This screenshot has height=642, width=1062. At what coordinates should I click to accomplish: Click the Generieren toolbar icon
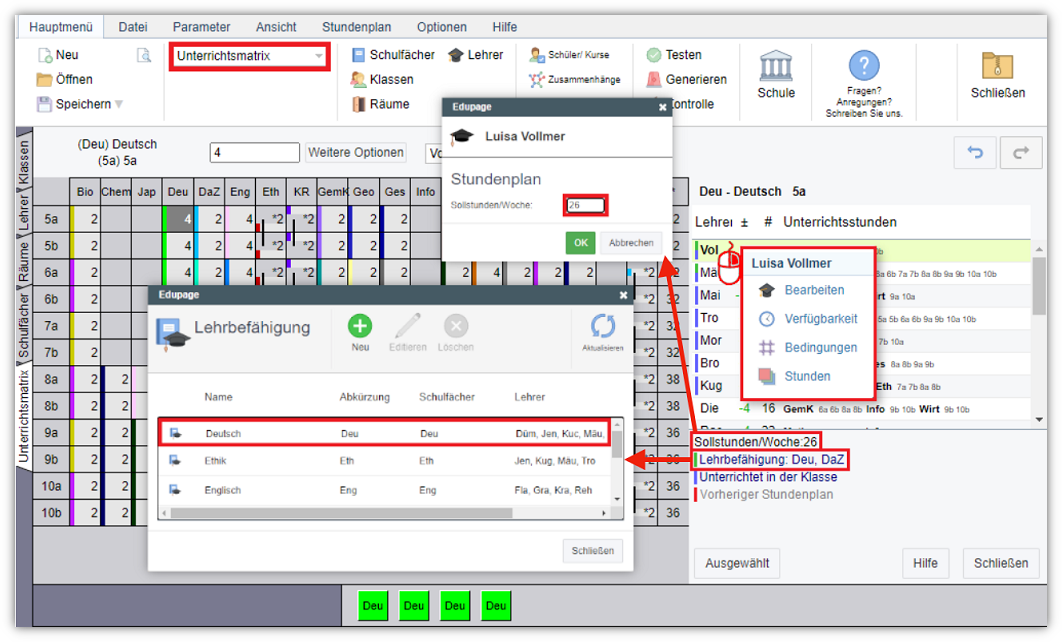coord(654,79)
